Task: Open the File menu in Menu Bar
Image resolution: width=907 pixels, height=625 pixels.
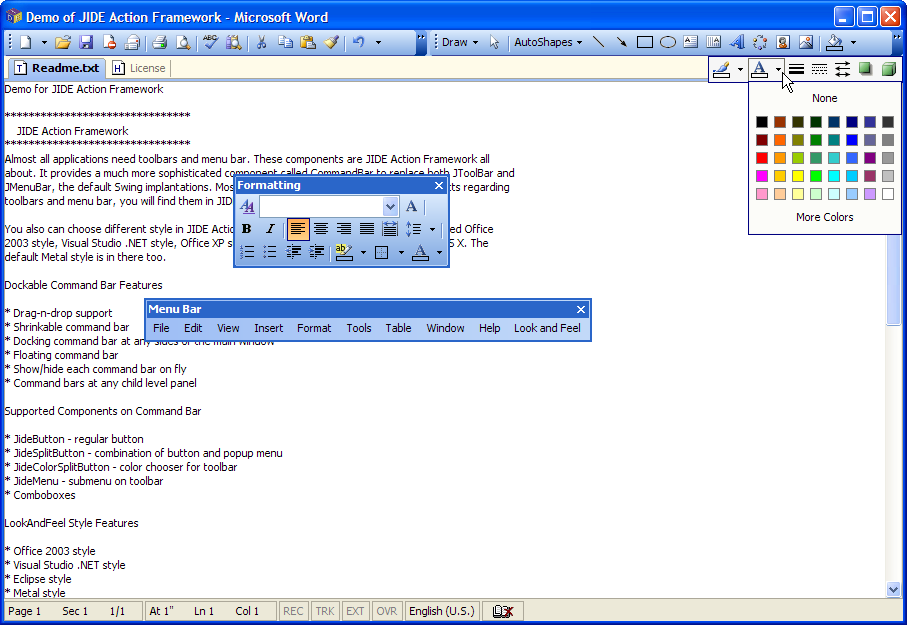Action: 161,328
